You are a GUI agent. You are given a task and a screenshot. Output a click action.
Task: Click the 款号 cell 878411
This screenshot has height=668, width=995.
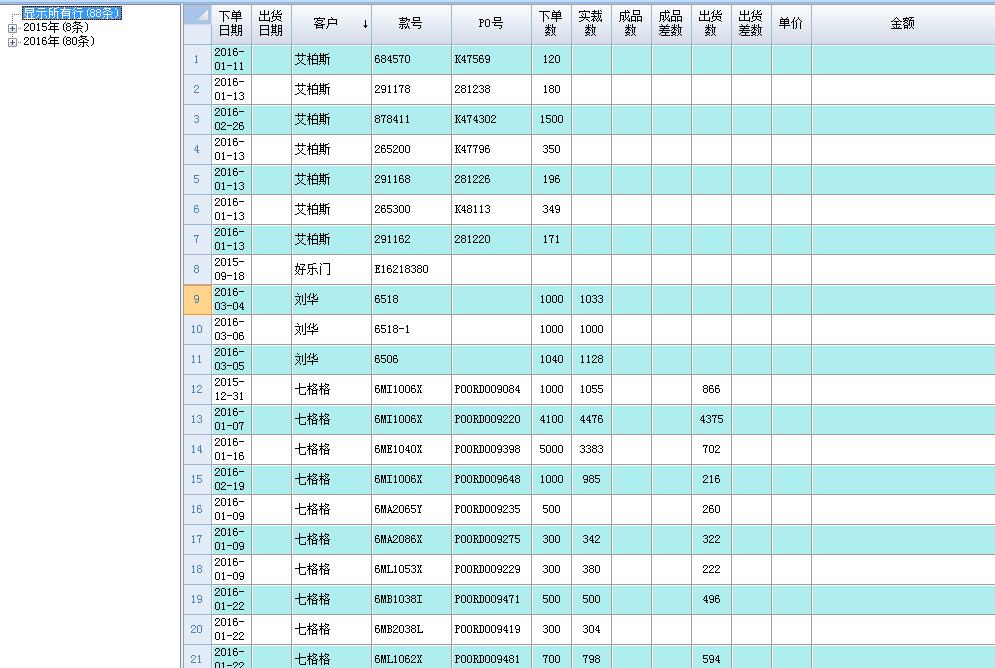click(411, 119)
